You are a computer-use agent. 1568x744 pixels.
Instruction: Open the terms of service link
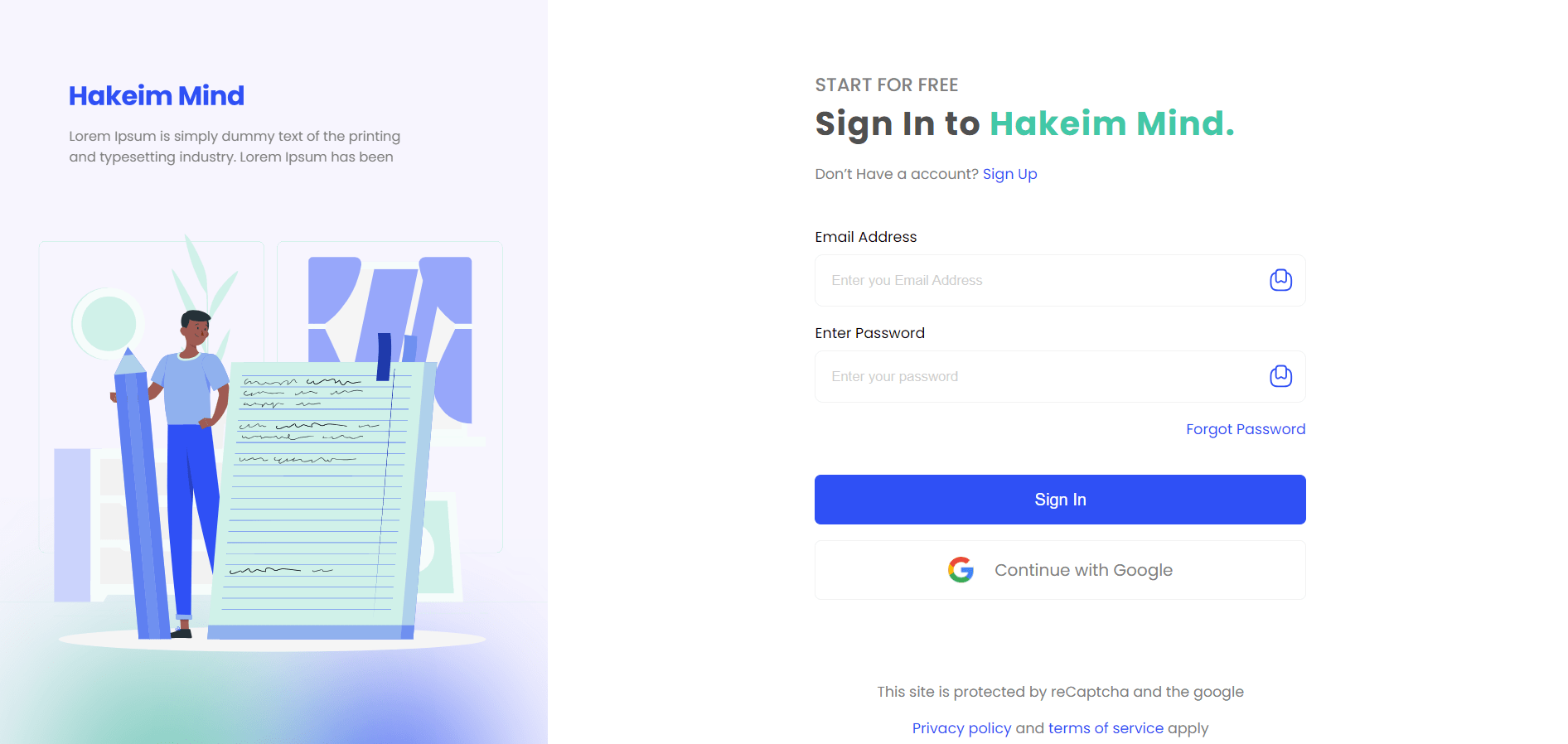click(x=1106, y=728)
